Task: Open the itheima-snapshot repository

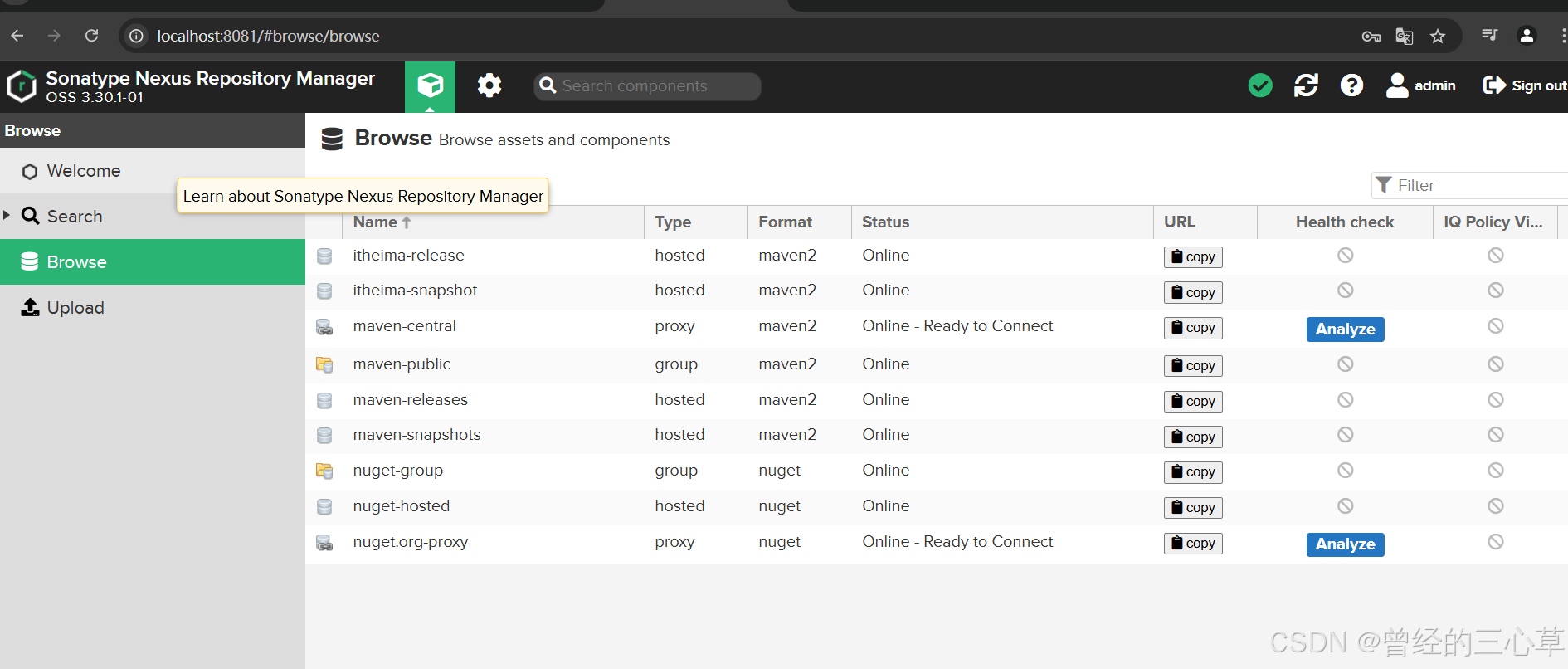Action: 415,291
